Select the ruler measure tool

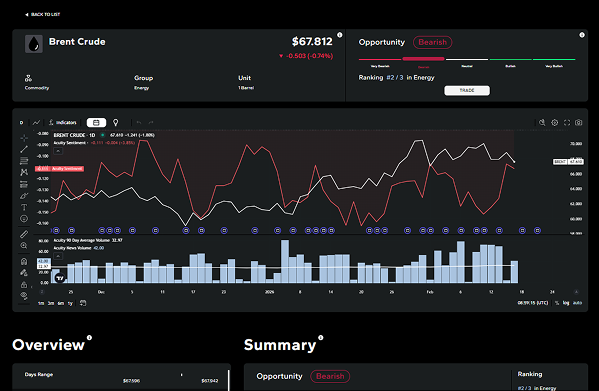tap(24, 234)
